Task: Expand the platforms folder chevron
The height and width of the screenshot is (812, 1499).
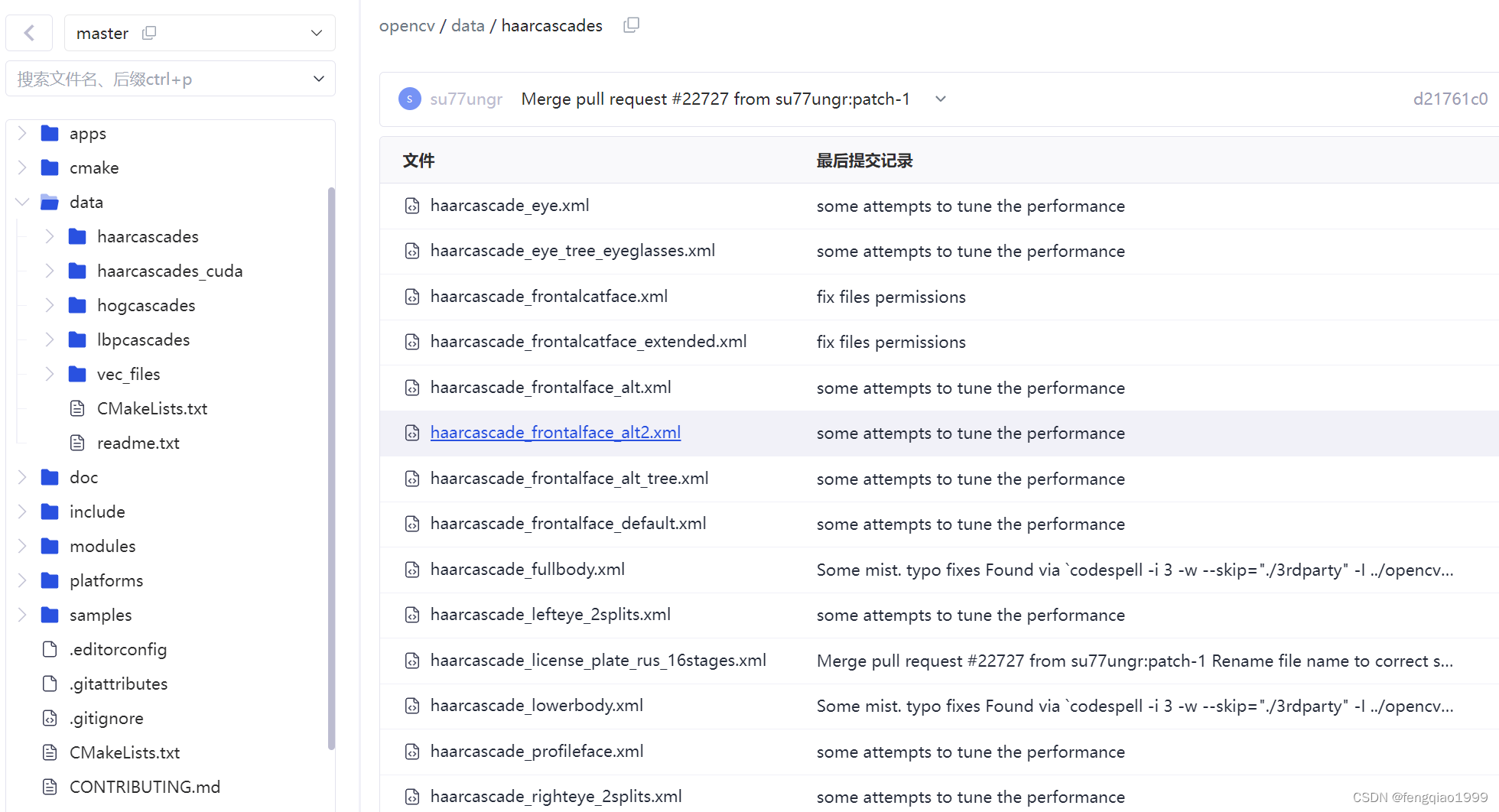Action: pos(22,580)
